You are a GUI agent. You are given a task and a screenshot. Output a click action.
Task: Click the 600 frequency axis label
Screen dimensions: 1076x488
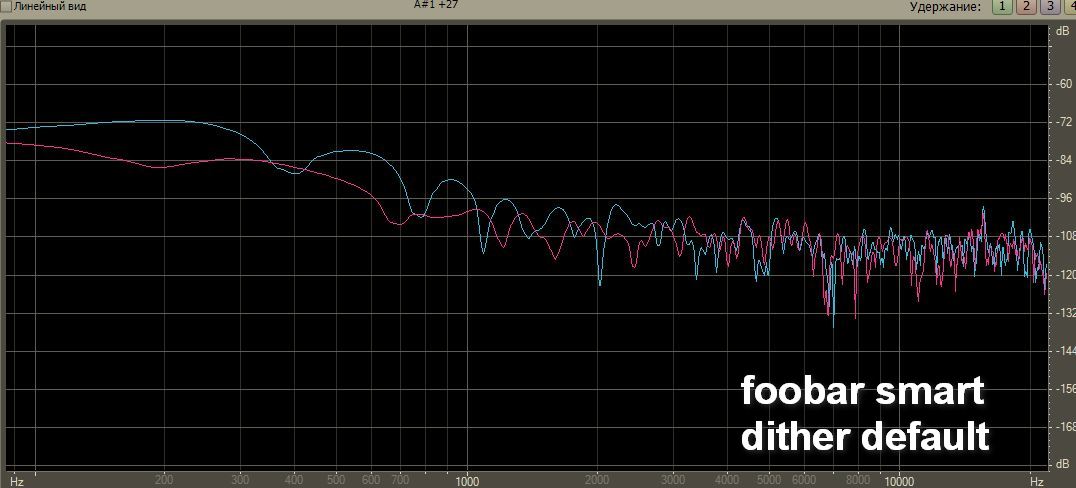pyautogui.click(x=371, y=481)
